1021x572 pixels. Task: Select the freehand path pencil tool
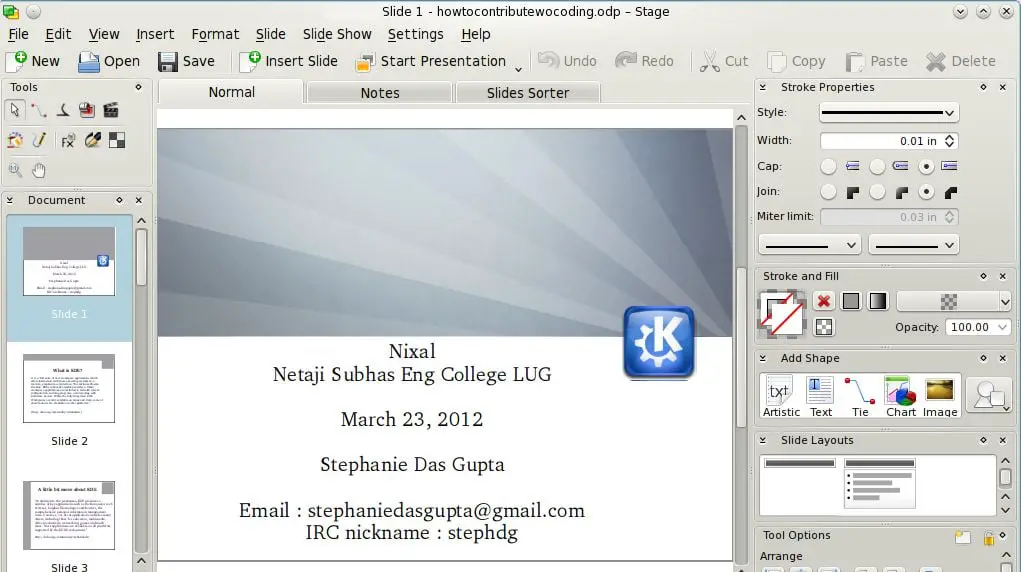click(x=39, y=140)
